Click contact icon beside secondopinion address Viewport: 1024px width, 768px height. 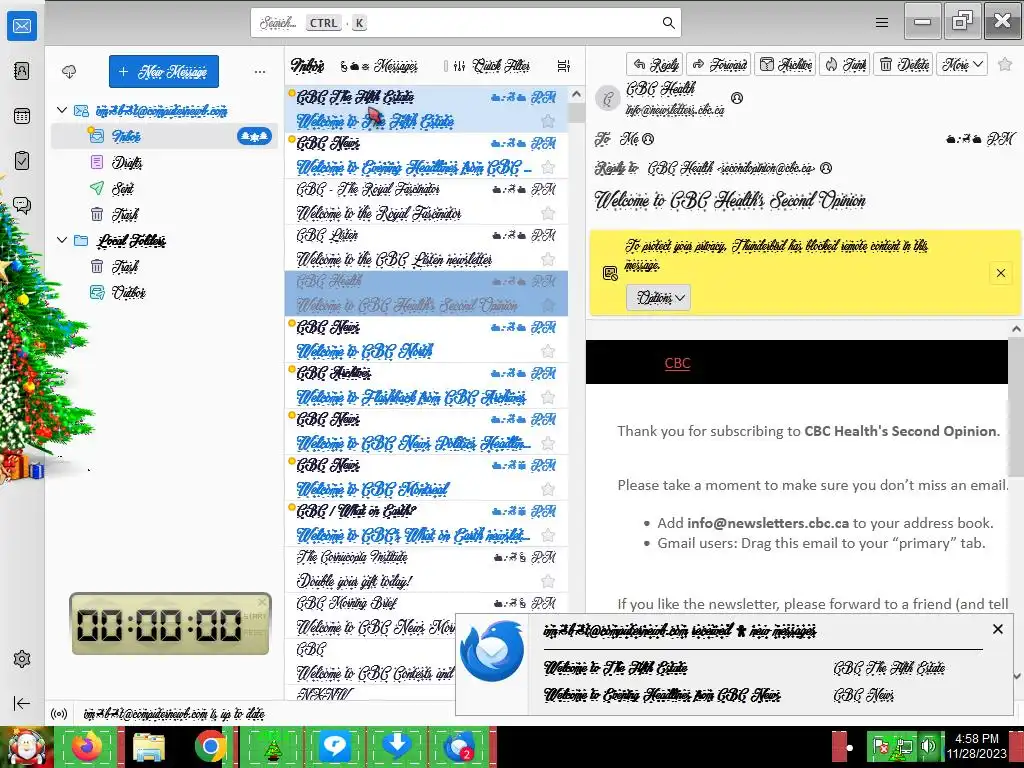point(825,168)
